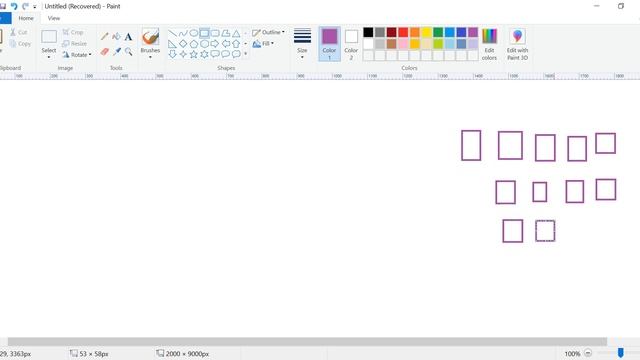Select the Text tool

(128, 37)
